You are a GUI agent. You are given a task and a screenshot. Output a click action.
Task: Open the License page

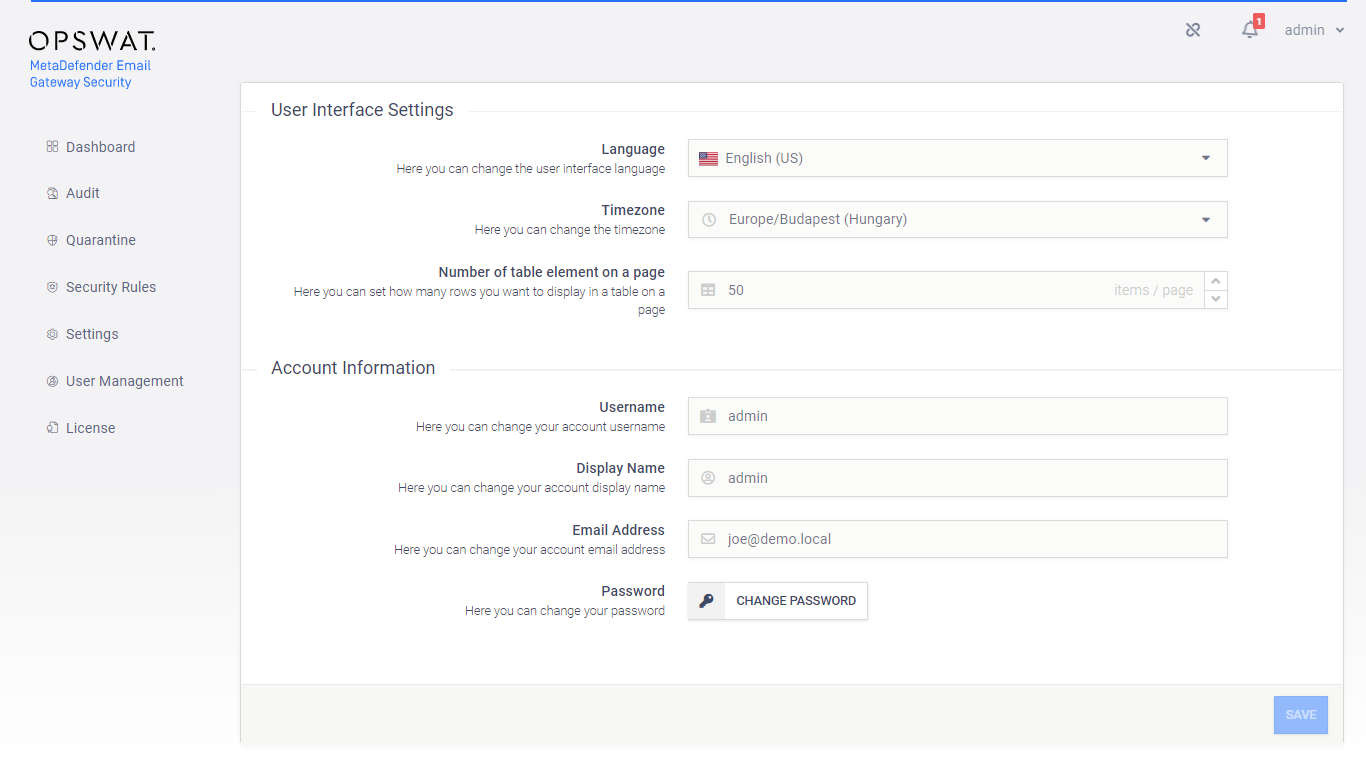coord(91,428)
